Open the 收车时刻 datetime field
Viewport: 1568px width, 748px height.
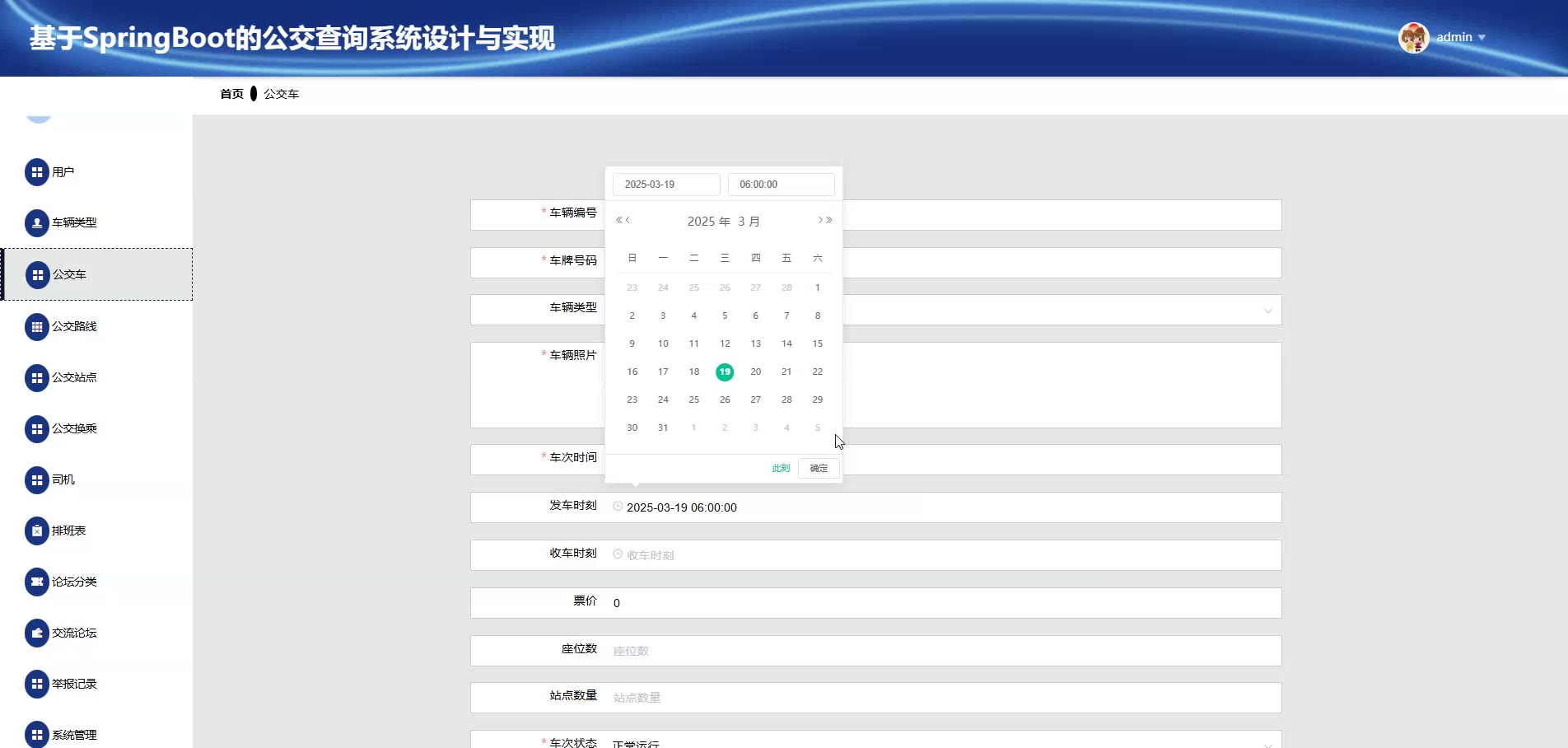pos(876,555)
